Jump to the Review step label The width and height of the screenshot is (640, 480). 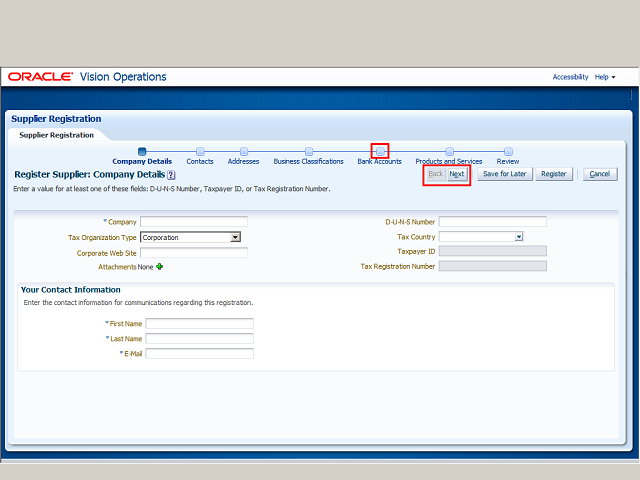click(508, 161)
